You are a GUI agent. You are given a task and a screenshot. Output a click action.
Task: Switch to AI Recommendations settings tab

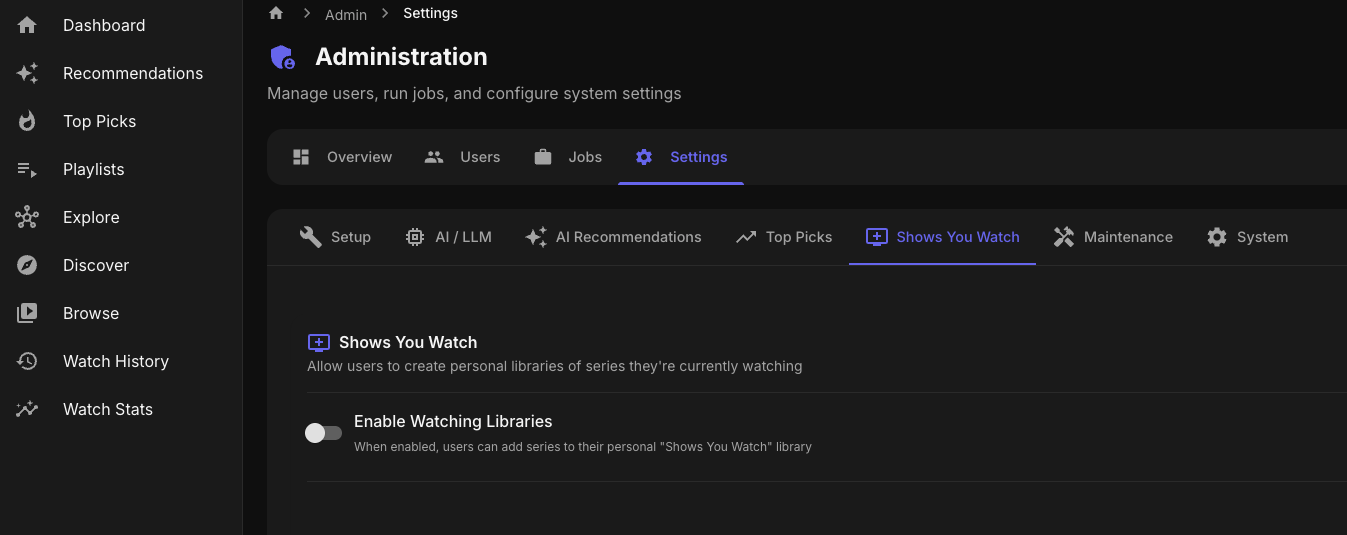coord(613,237)
